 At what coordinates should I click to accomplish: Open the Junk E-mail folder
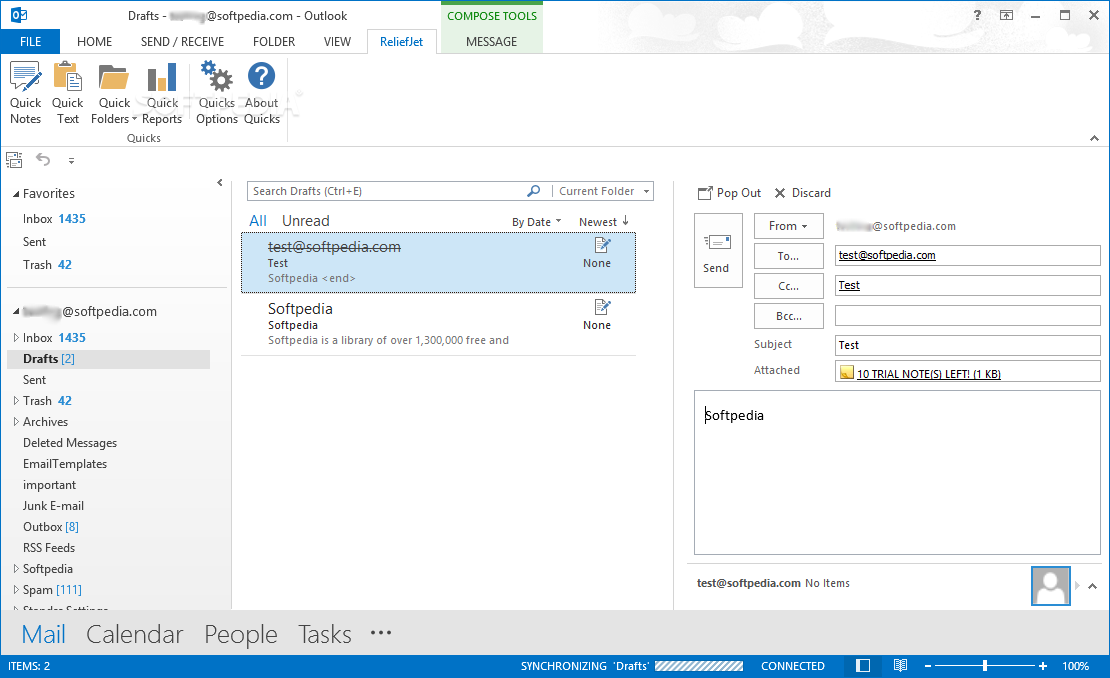click(53, 506)
